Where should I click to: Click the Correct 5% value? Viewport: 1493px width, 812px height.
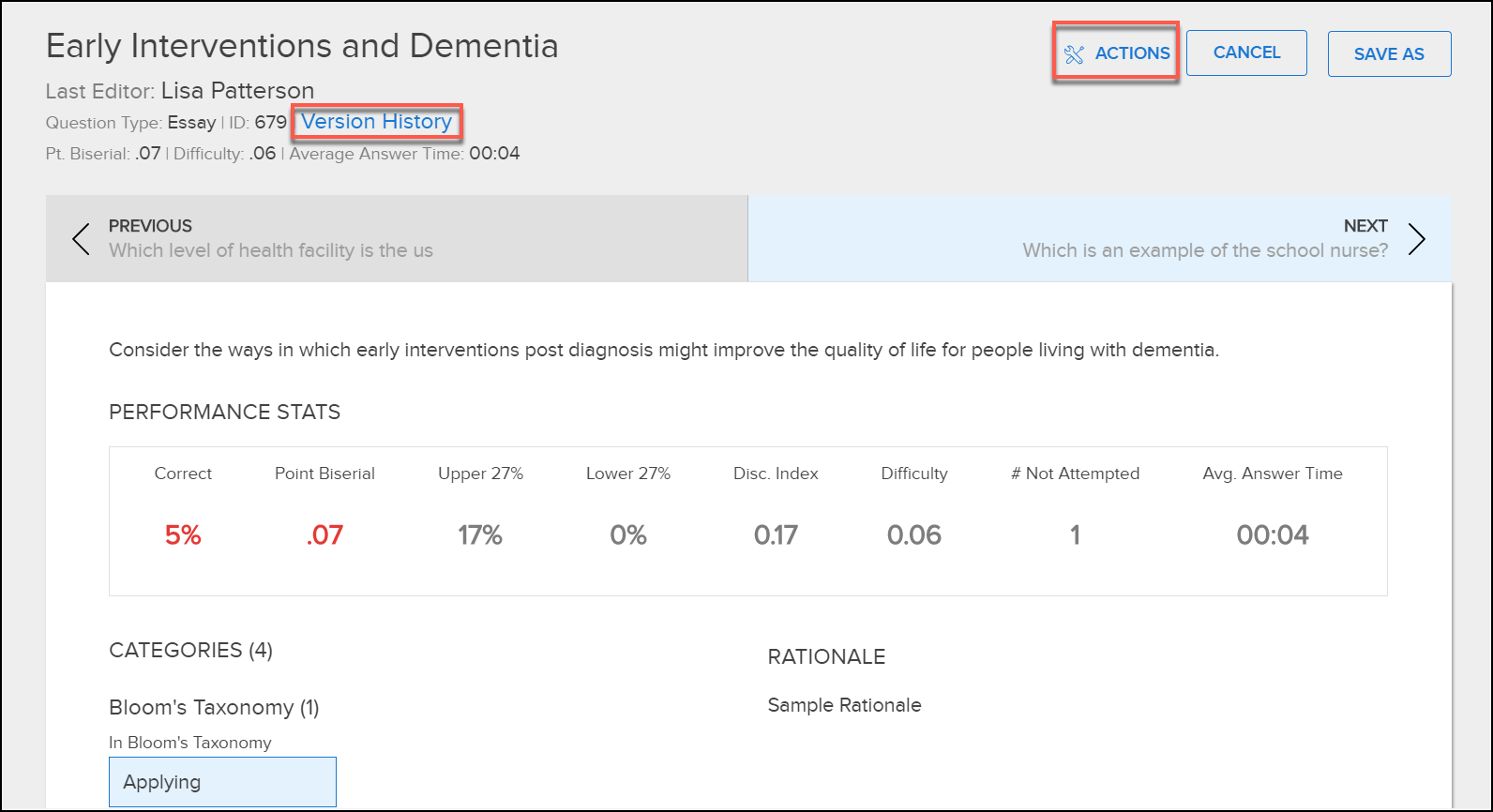click(183, 535)
